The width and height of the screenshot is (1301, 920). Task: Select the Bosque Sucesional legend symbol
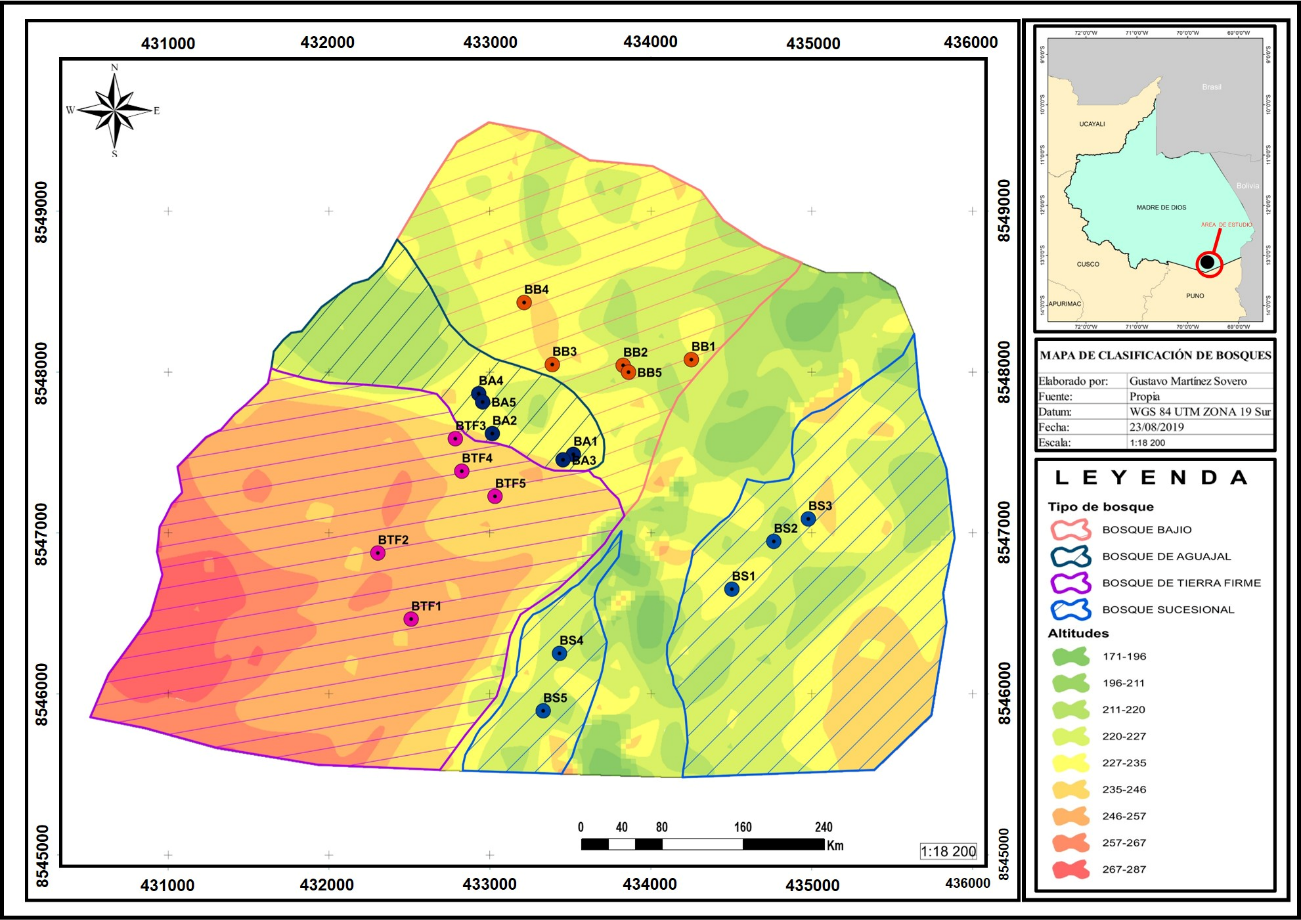pyautogui.click(x=1071, y=608)
